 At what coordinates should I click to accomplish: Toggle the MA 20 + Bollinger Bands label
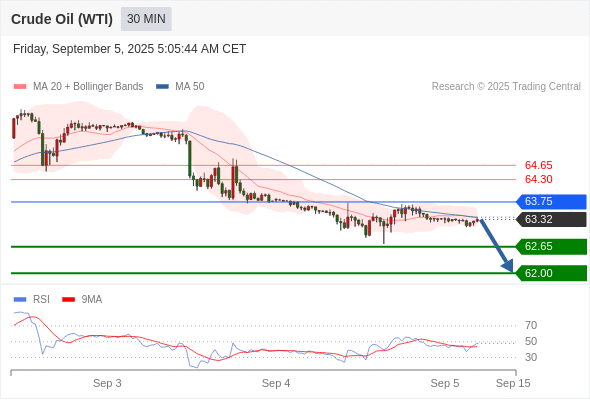88,87
